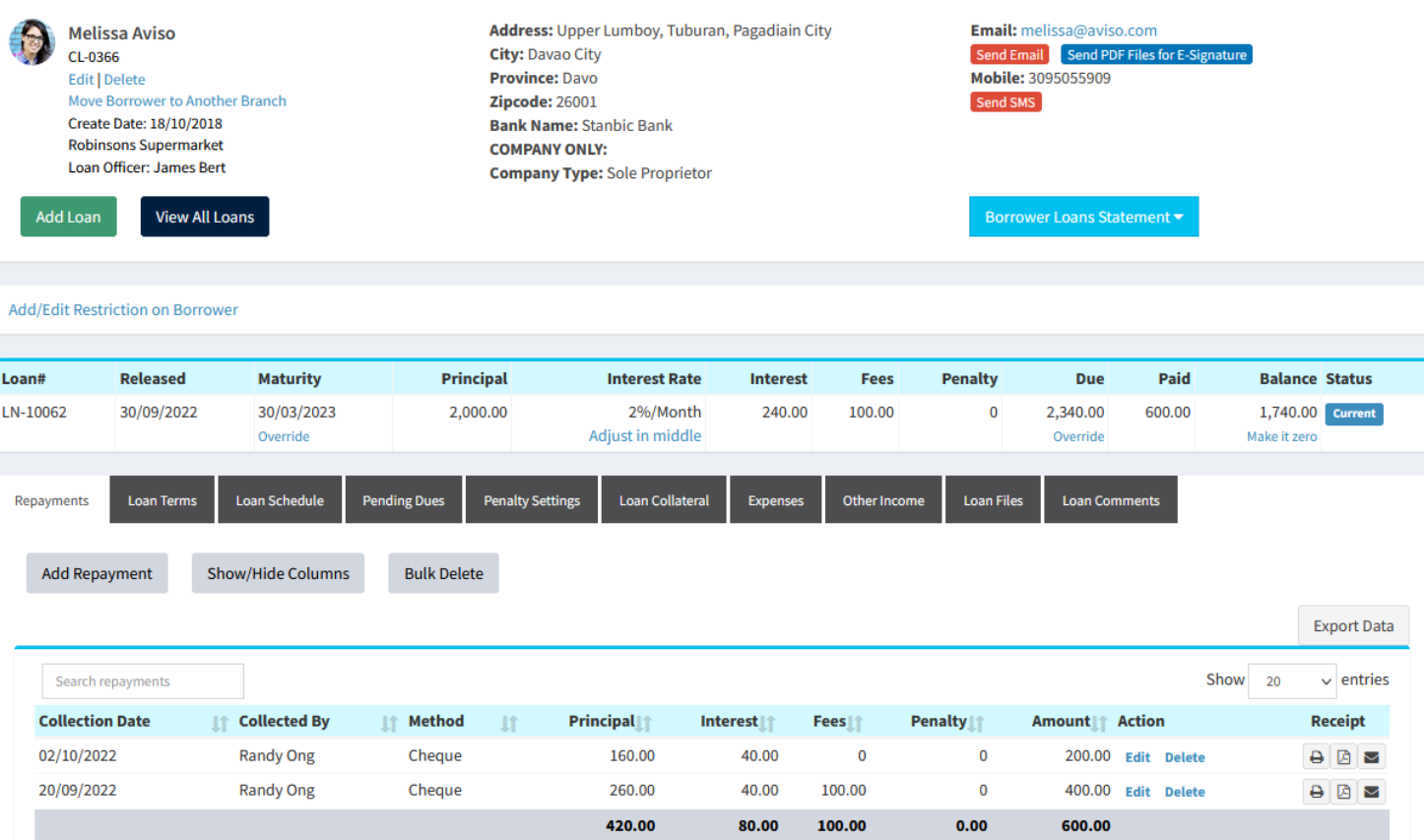Click Send PDF Files for E-Signature
This screenshot has width=1424, height=840.
[x=1156, y=54]
